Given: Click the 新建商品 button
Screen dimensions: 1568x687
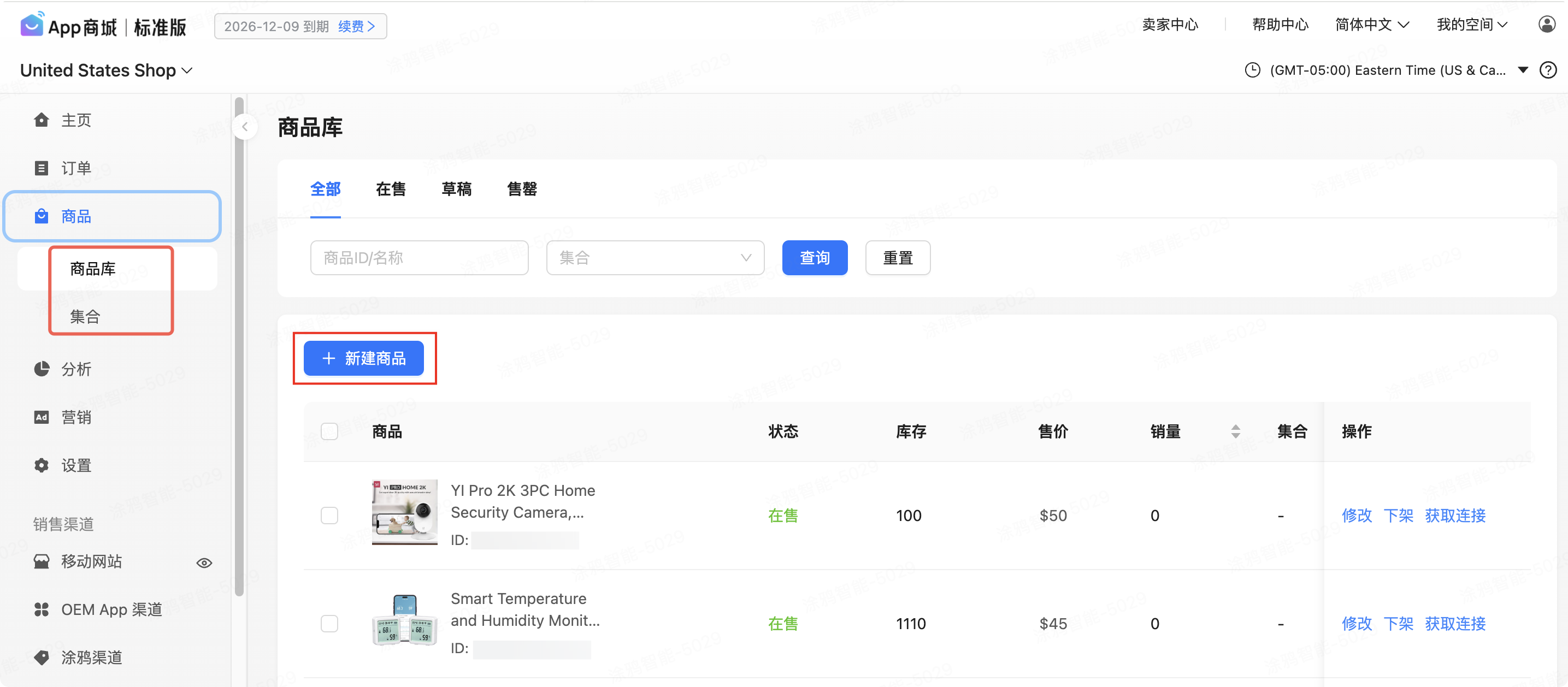Looking at the screenshot, I should click(364, 358).
